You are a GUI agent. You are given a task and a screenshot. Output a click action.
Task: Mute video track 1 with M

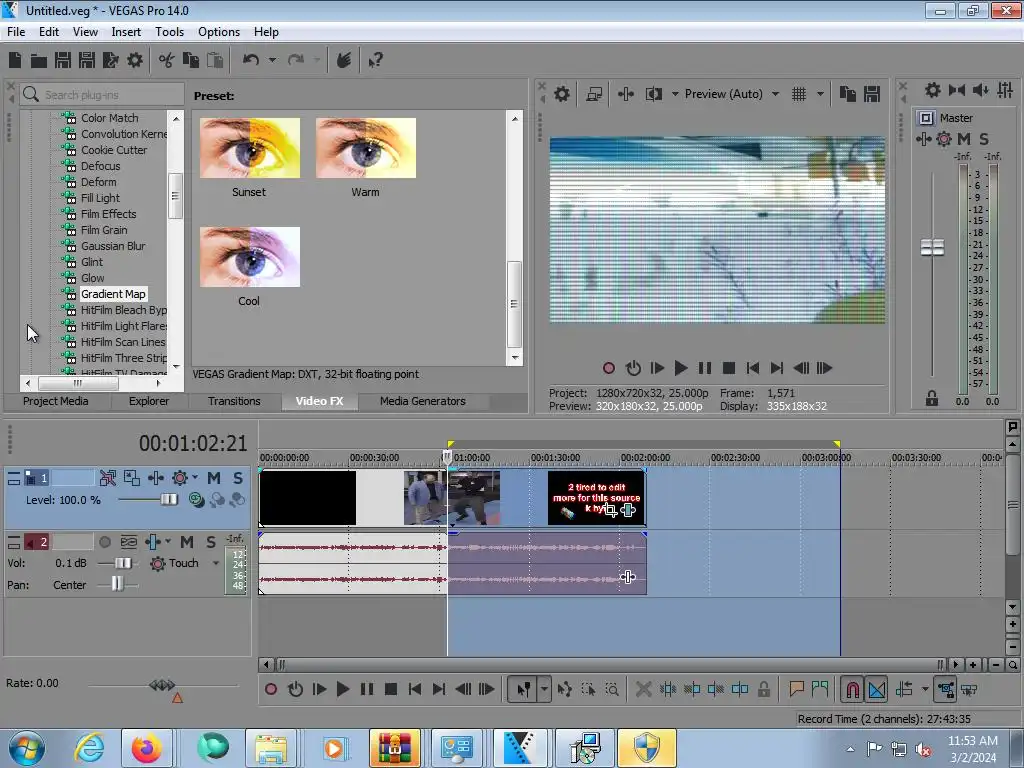point(214,478)
